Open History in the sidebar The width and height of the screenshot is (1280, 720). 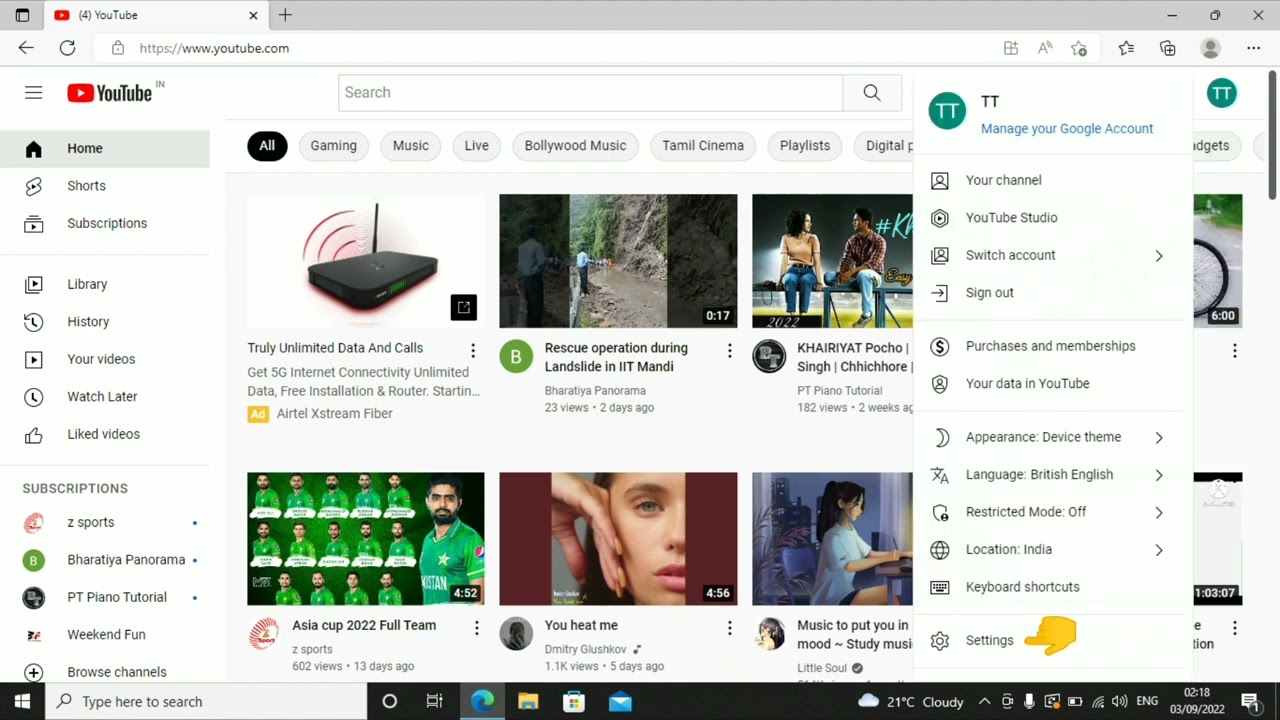tap(105, 322)
